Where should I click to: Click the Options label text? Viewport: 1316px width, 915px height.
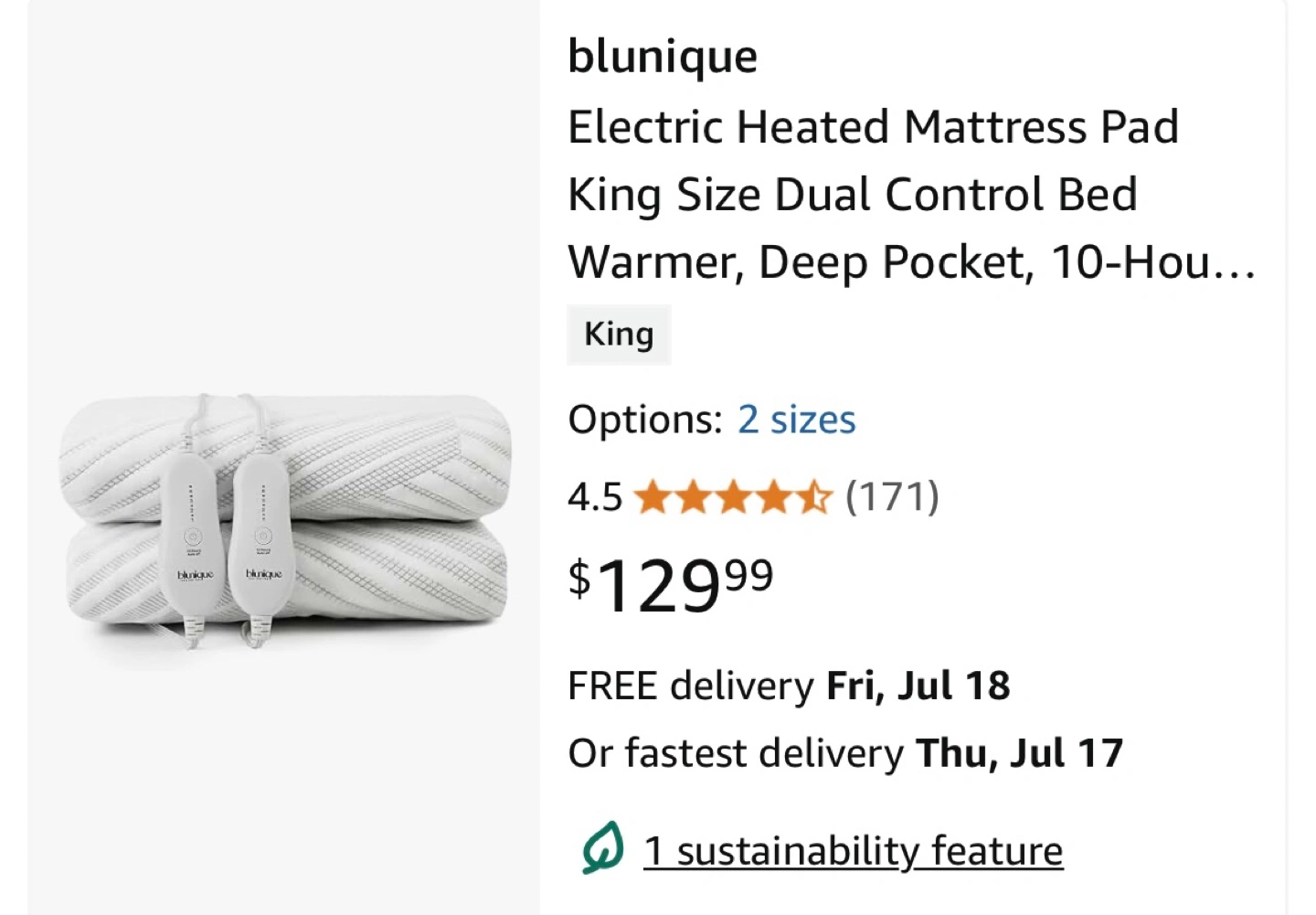click(x=645, y=420)
